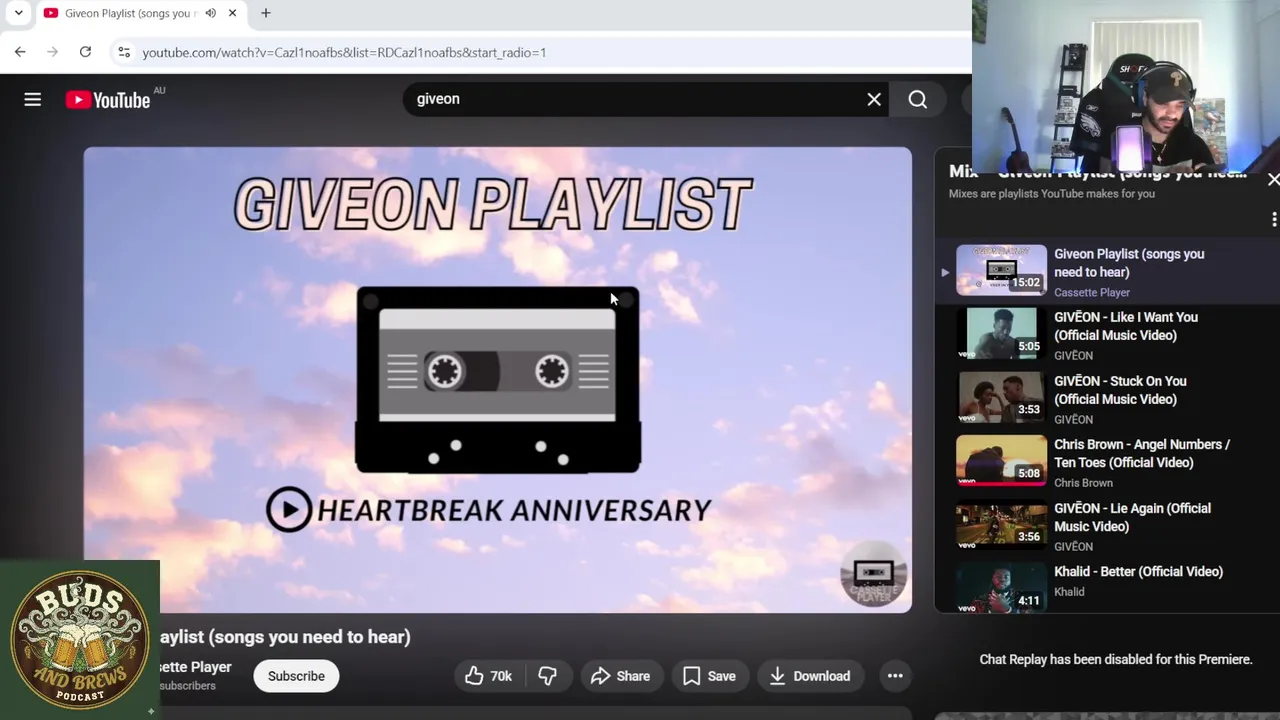Subscribe to Cassette Player channel
Image resolution: width=1280 pixels, height=720 pixels.
[x=296, y=676]
